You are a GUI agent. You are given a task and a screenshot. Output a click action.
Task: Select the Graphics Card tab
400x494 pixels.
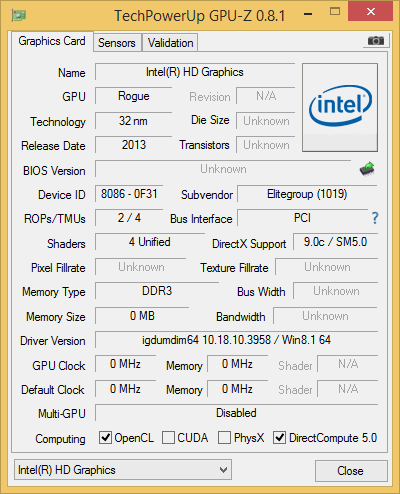pos(52,41)
